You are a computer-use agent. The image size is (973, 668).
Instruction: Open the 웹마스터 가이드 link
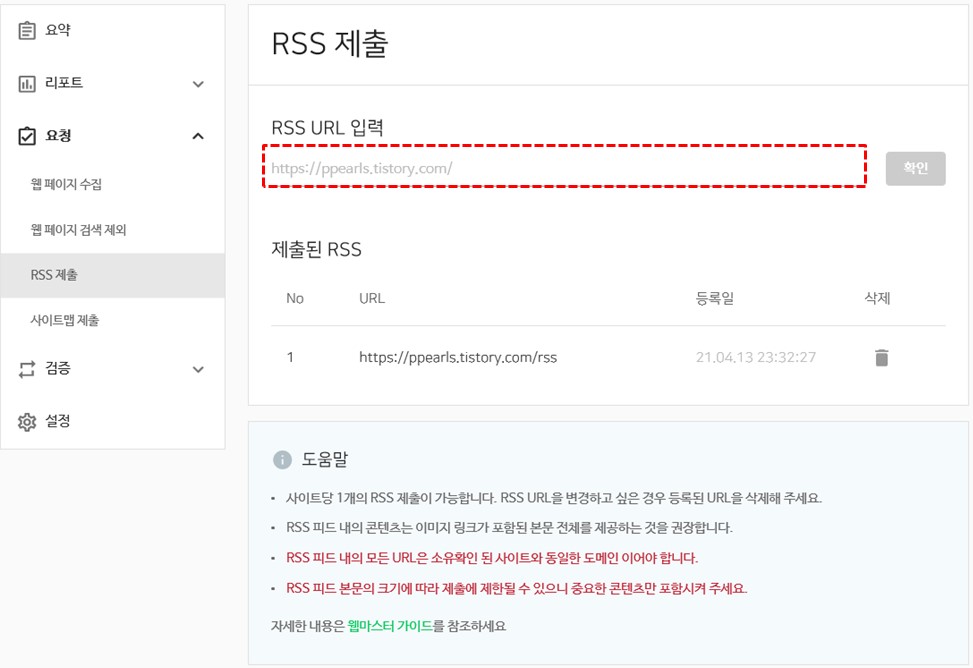pos(390,626)
